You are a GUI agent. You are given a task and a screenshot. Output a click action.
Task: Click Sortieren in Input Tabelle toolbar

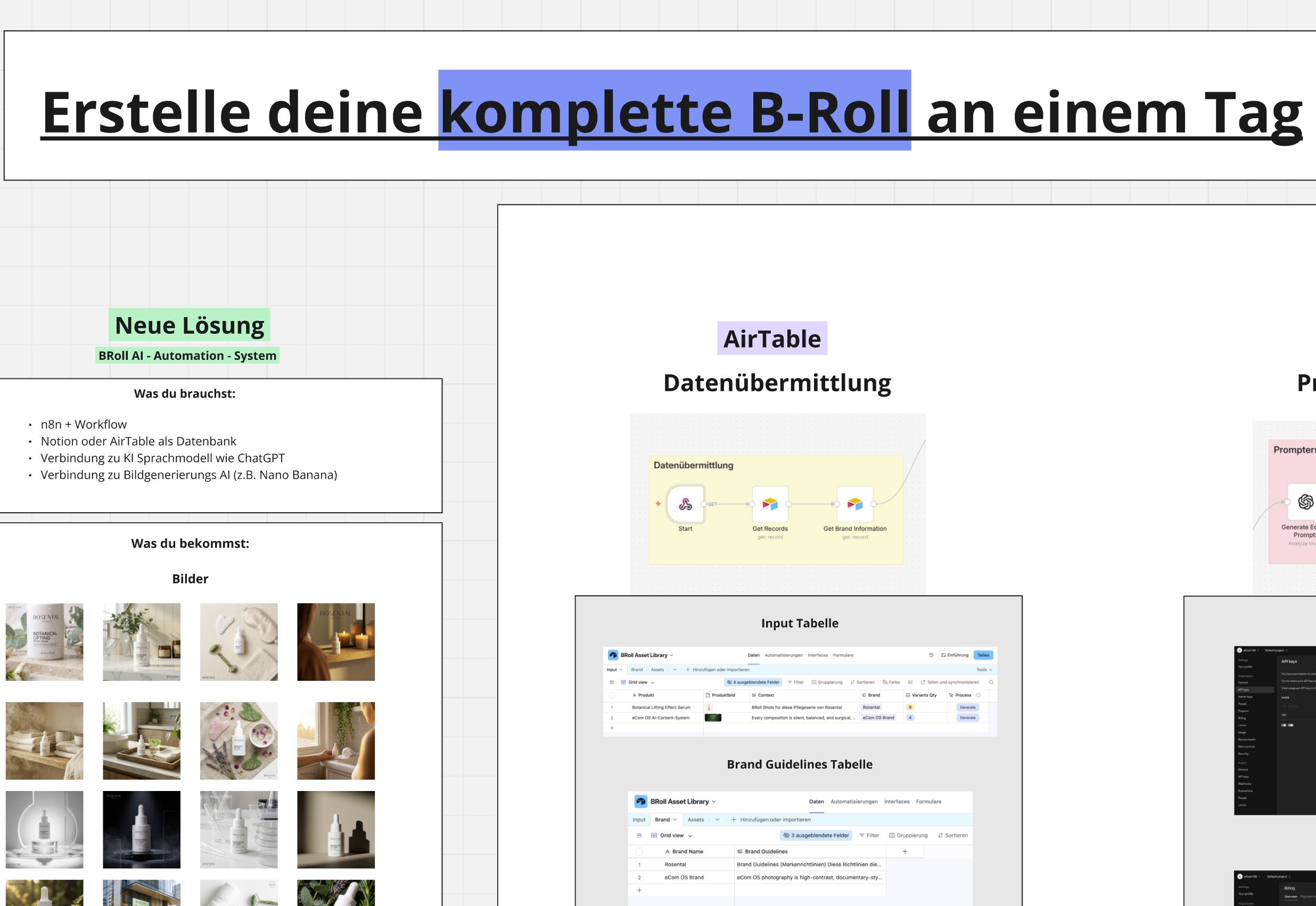click(862, 682)
